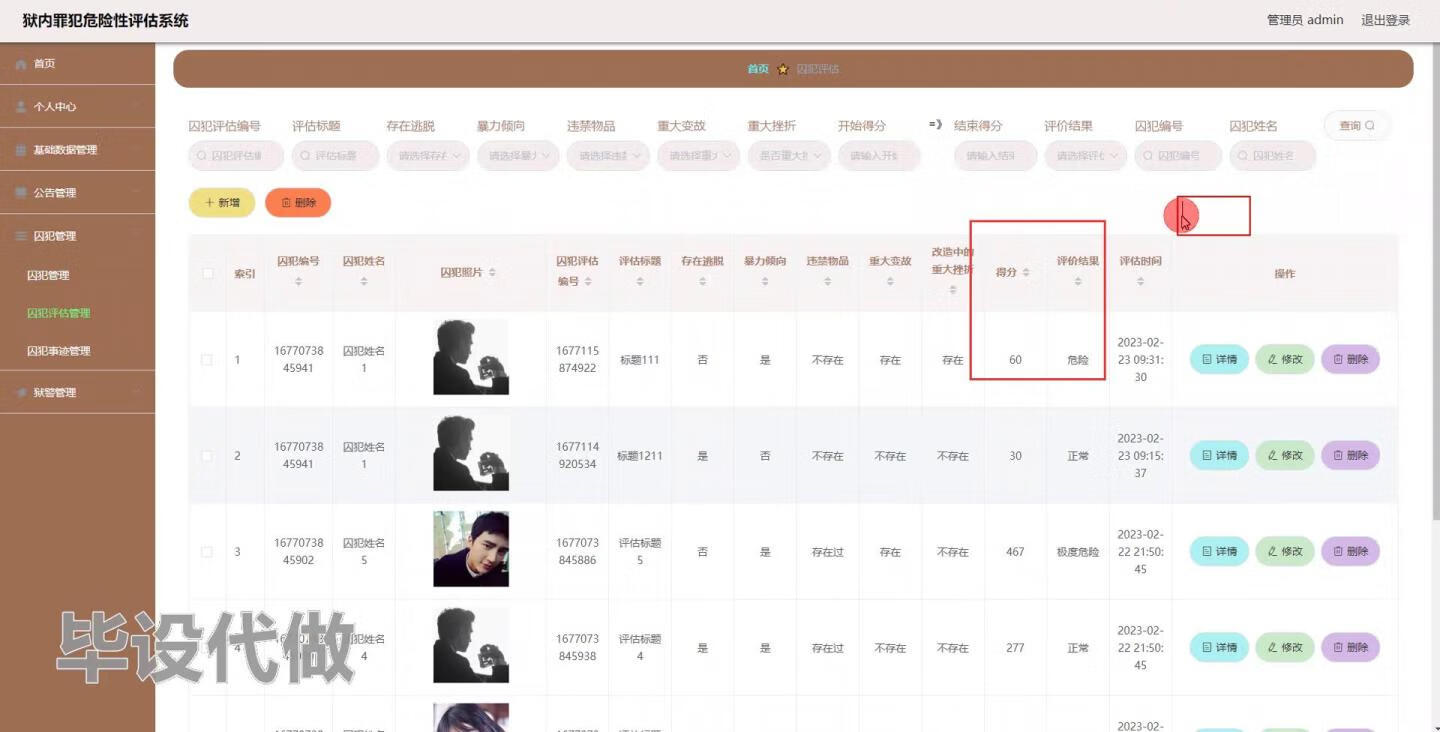Screen dimensions: 1440x732
Task: Open the 评价结果 filter dropdown
Action: [1086, 156]
